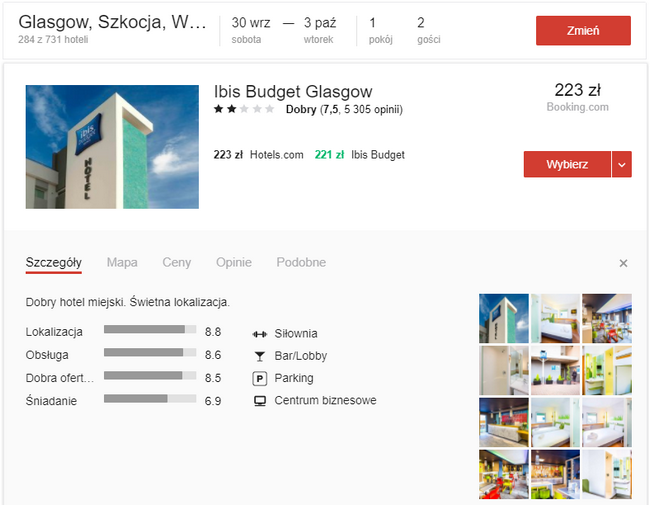Image resolution: width=650 pixels, height=505 pixels.
Task: Close the hotel details panel
Action: [623, 263]
